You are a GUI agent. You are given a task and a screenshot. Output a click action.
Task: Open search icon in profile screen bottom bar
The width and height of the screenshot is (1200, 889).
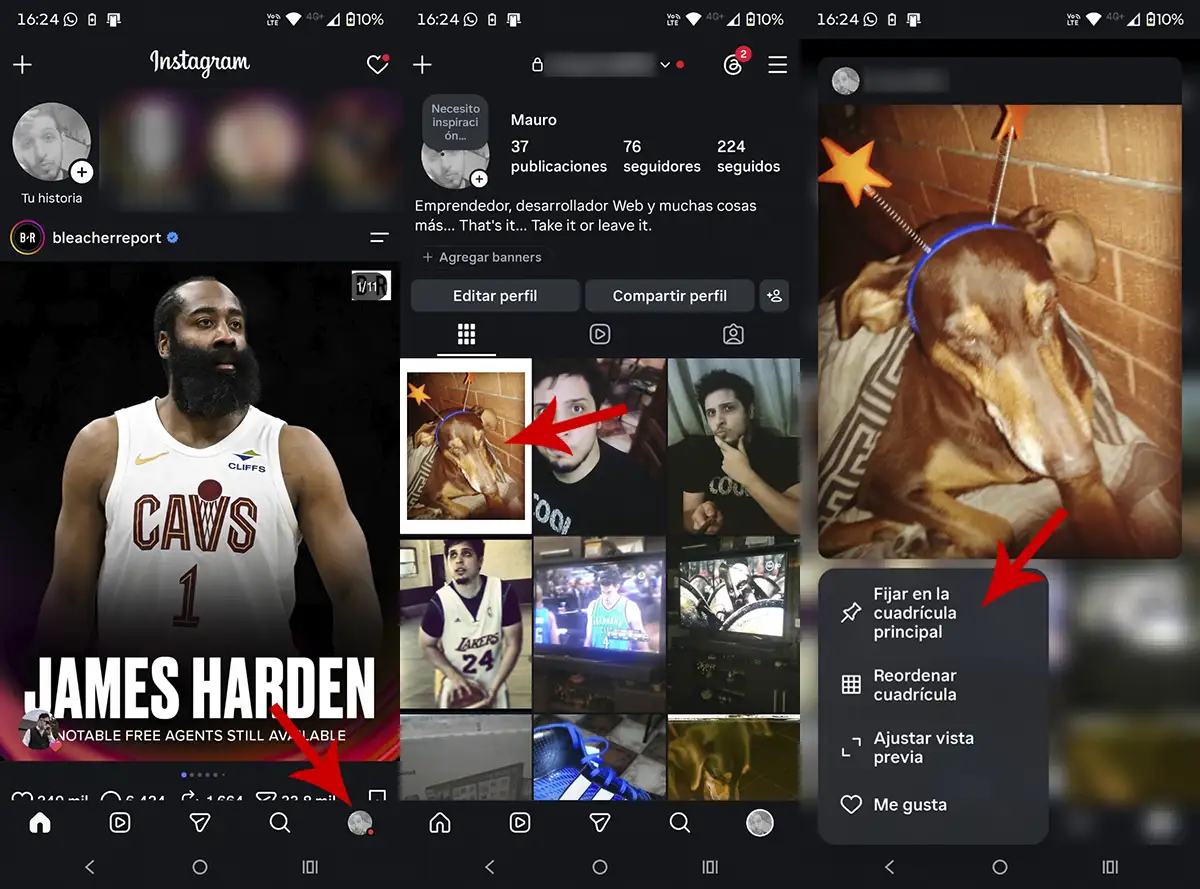click(680, 823)
